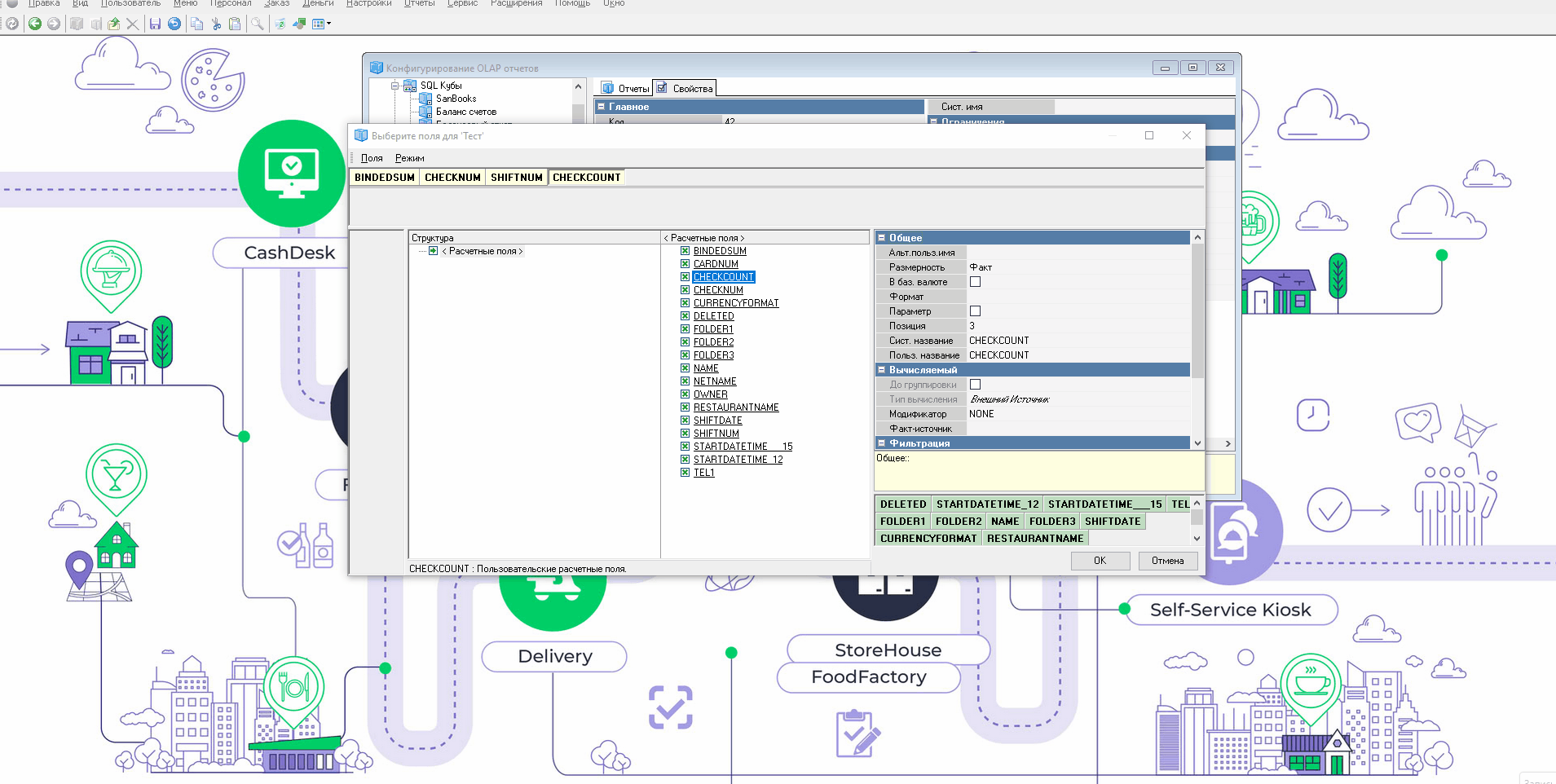Click the Cut scissors icon

tap(216, 24)
